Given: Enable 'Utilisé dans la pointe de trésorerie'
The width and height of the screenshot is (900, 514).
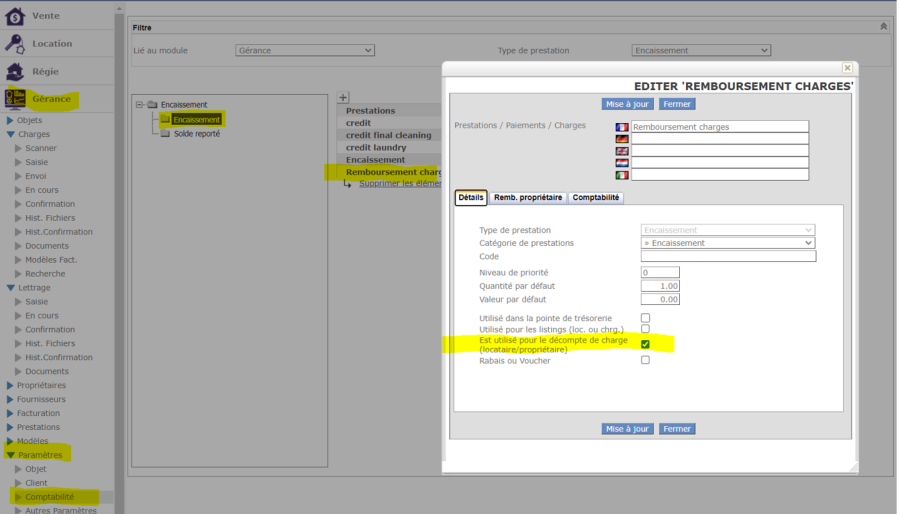Looking at the screenshot, I should point(645,318).
